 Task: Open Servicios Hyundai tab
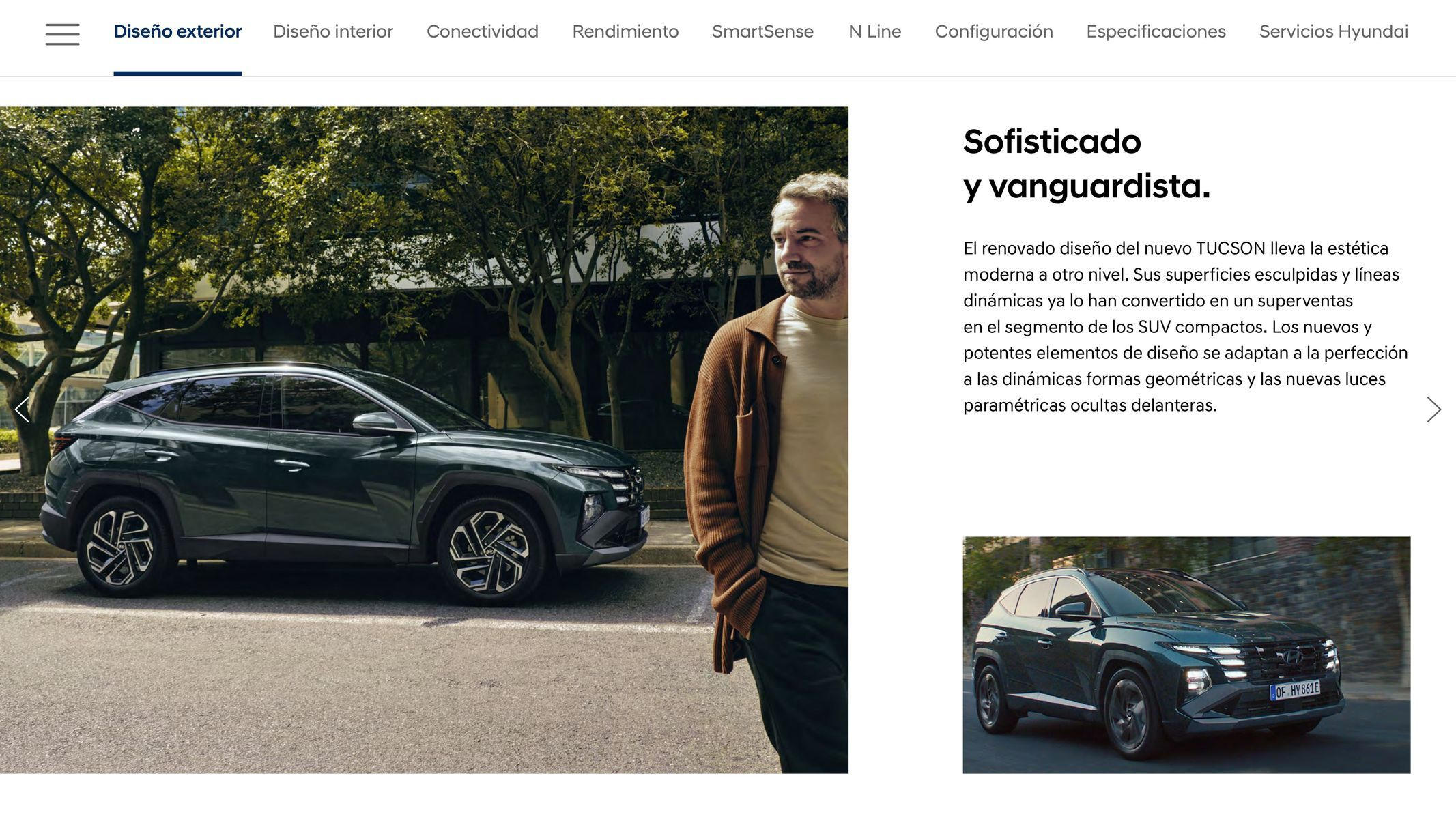1334,31
